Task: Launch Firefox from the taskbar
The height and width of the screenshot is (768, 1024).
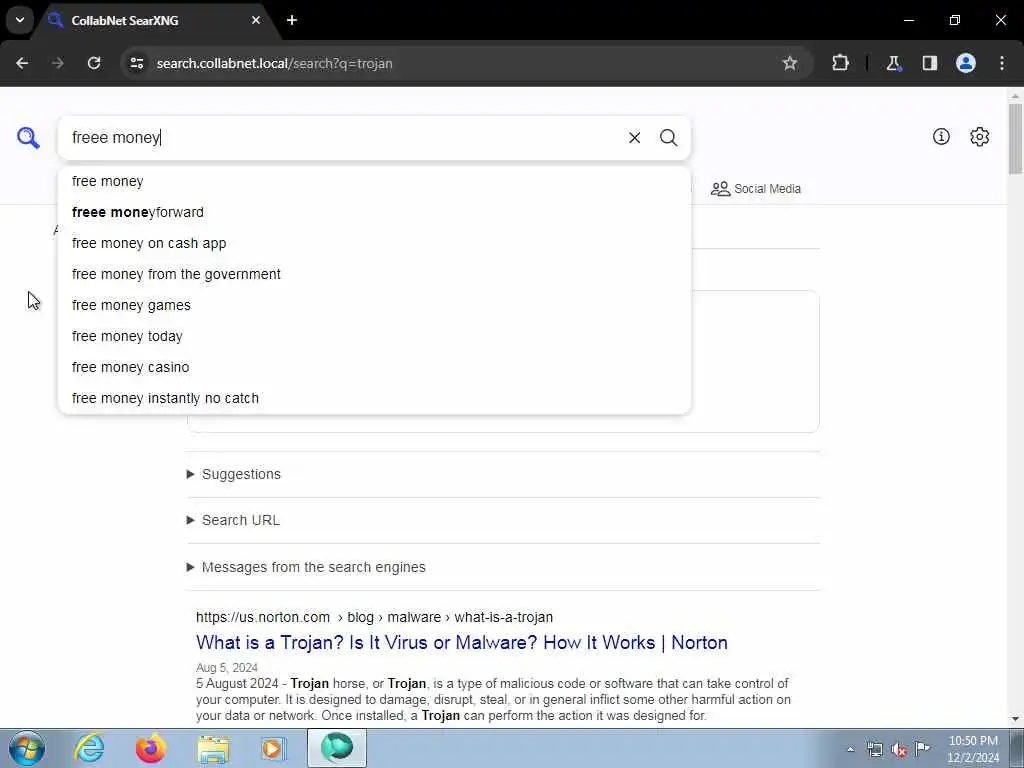Action: click(x=150, y=748)
